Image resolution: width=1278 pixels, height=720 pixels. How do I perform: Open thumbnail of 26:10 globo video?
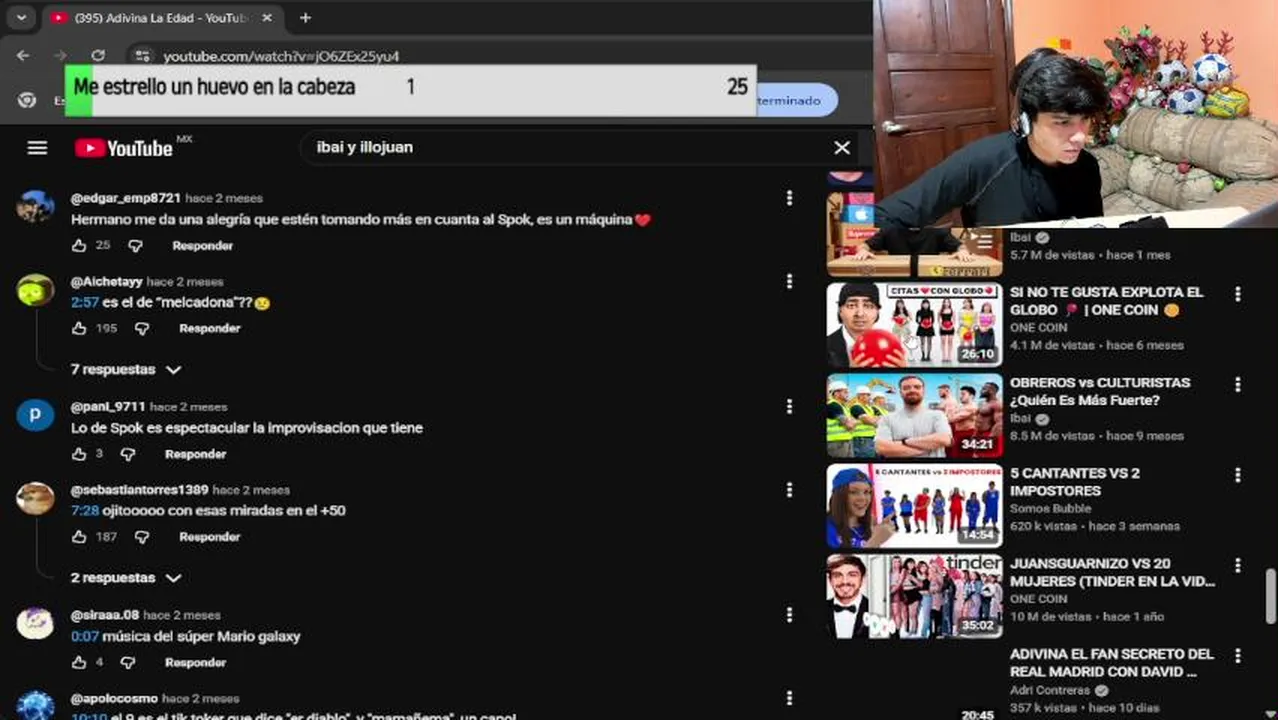[914, 326]
